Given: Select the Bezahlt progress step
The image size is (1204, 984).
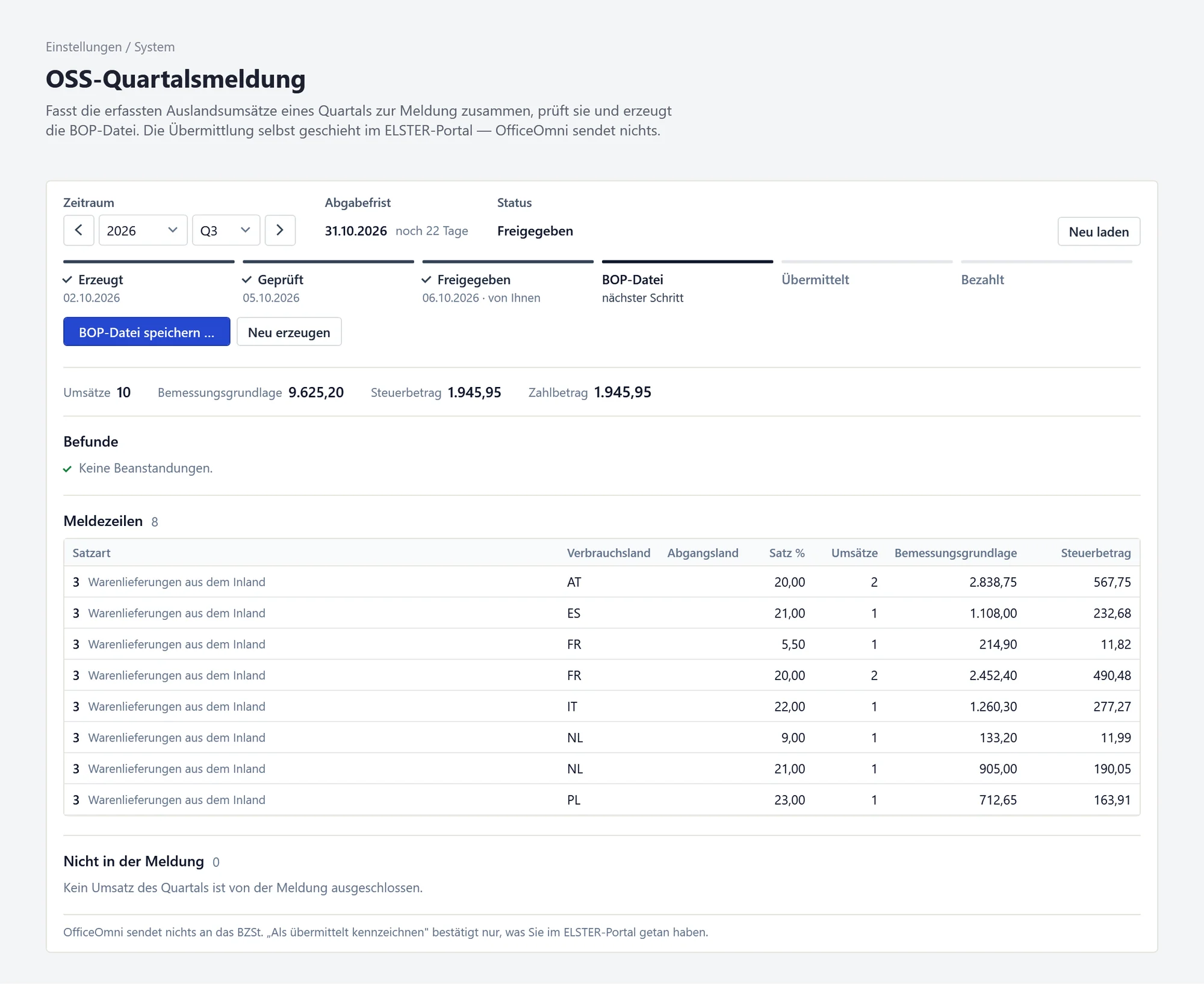Looking at the screenshot, I should point(1046,274).
